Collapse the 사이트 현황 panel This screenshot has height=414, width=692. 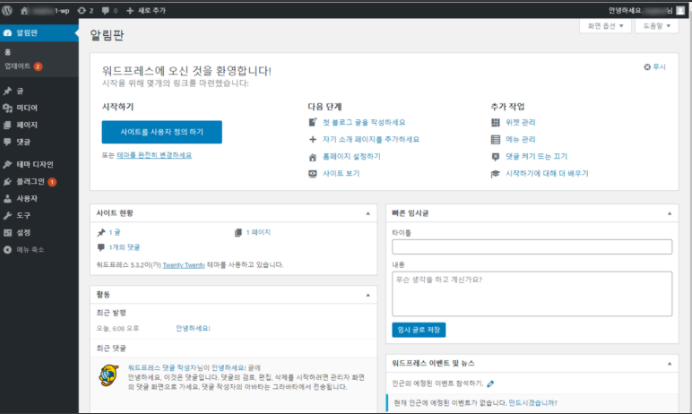(368, 213)
